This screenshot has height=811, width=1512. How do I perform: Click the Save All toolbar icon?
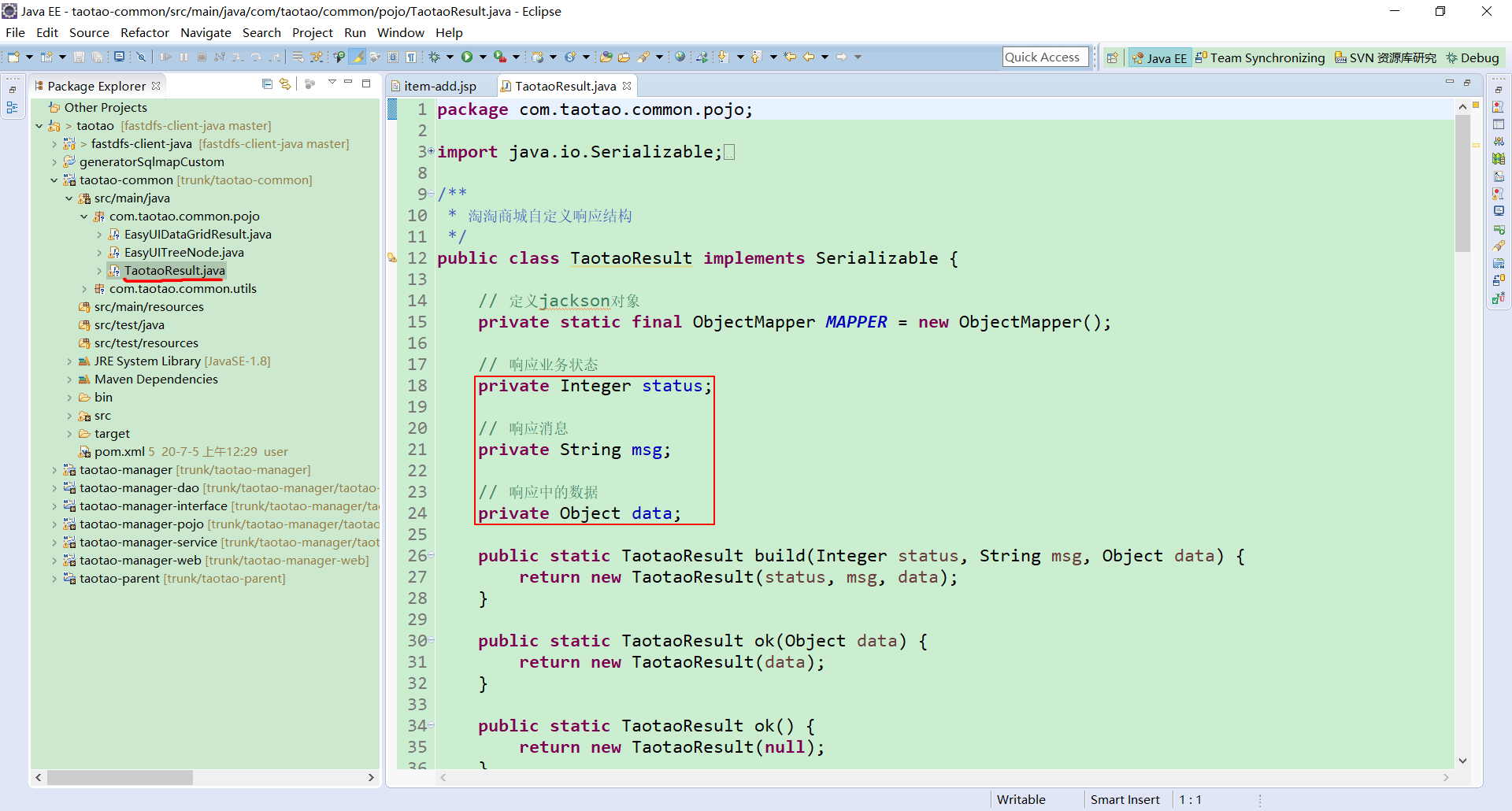(x=97, y=57)
